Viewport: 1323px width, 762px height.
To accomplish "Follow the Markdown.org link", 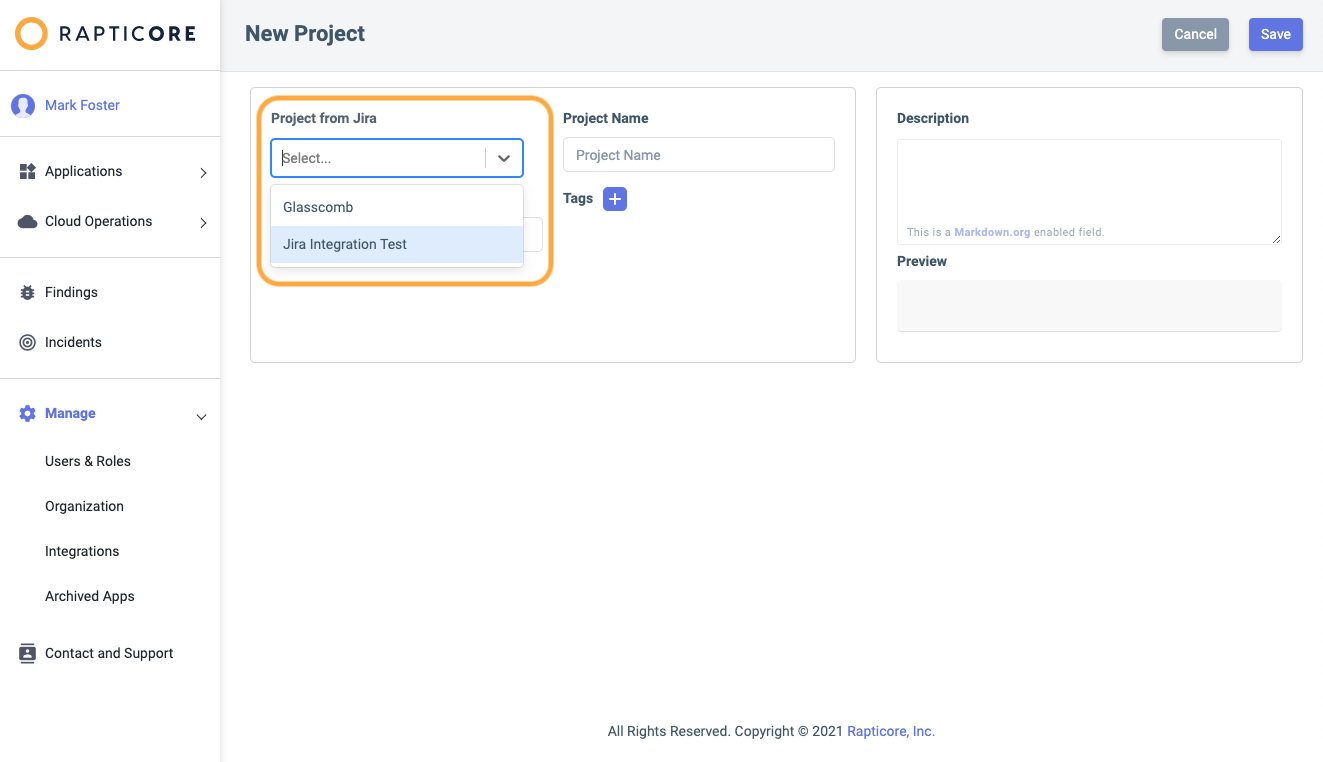I will (992, 232).
